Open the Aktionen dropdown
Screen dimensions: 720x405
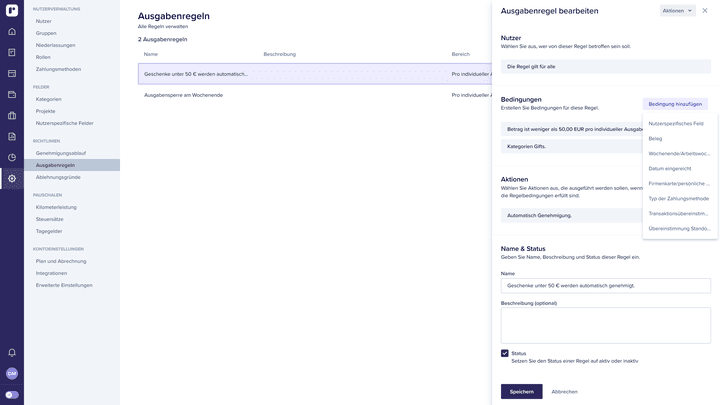tap(677, 11)
